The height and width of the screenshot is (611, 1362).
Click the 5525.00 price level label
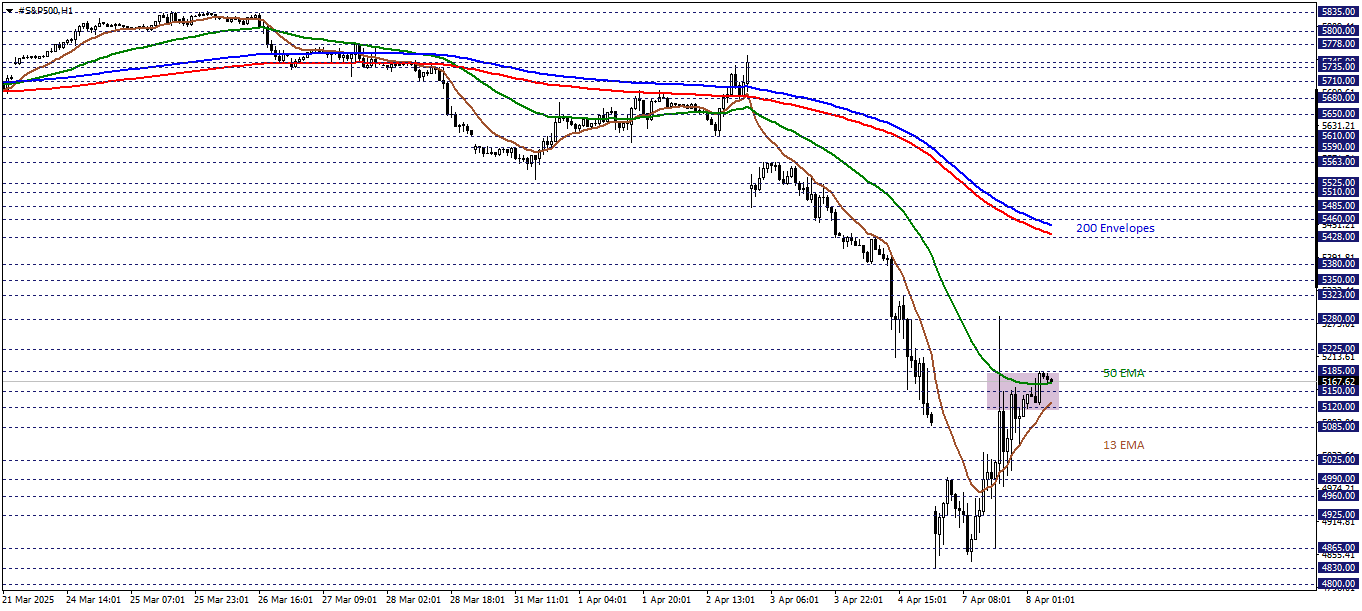(x=1338, y=183)
